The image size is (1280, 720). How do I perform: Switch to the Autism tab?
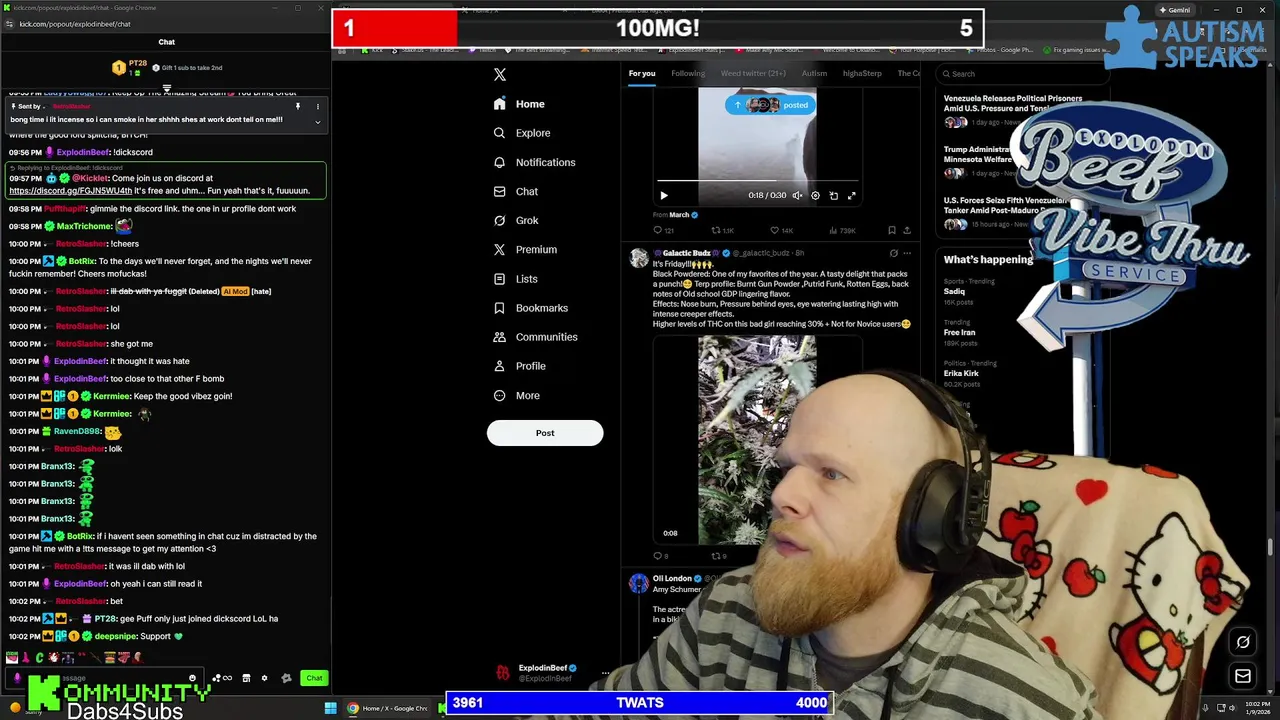tap(814, 73)
